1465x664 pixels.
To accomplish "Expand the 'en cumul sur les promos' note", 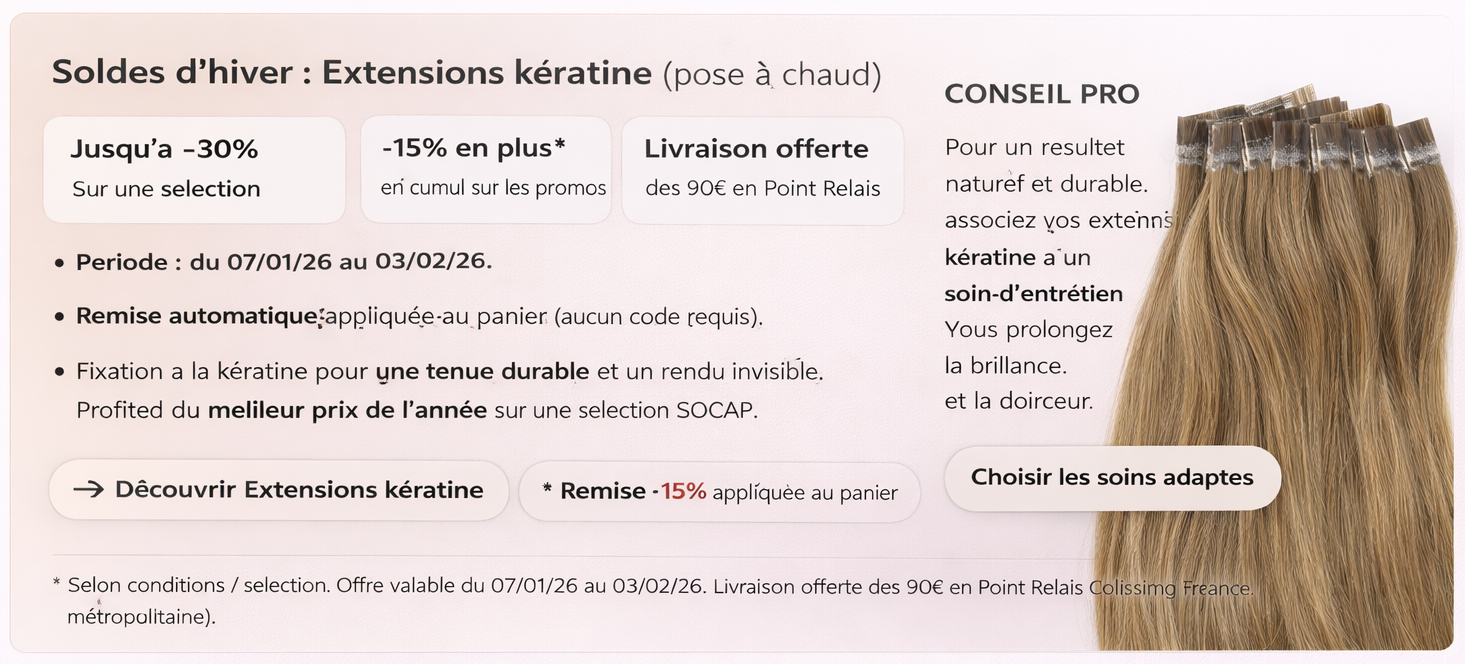I will coord(486,187).
